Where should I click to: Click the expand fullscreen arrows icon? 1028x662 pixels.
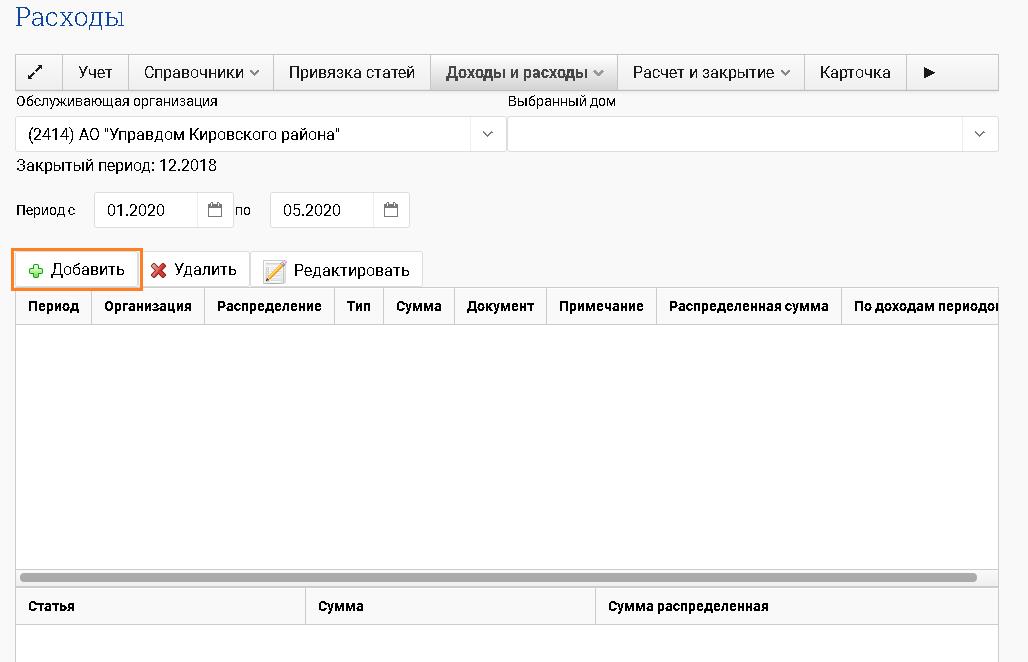[x=37, y=71]
